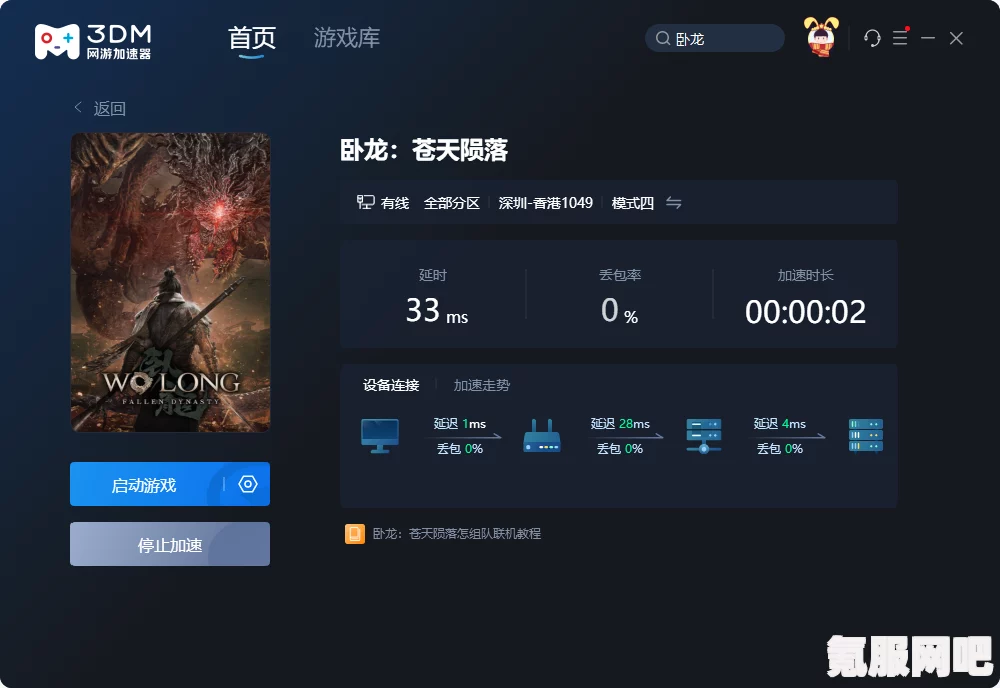Click the 加速时长 label

coord(805,275)
